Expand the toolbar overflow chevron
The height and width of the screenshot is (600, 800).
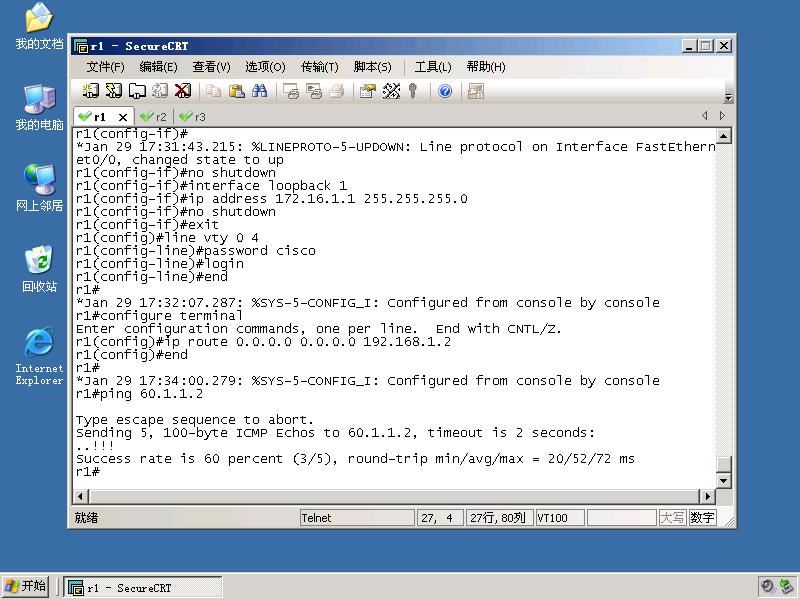(x=729, y=97)
